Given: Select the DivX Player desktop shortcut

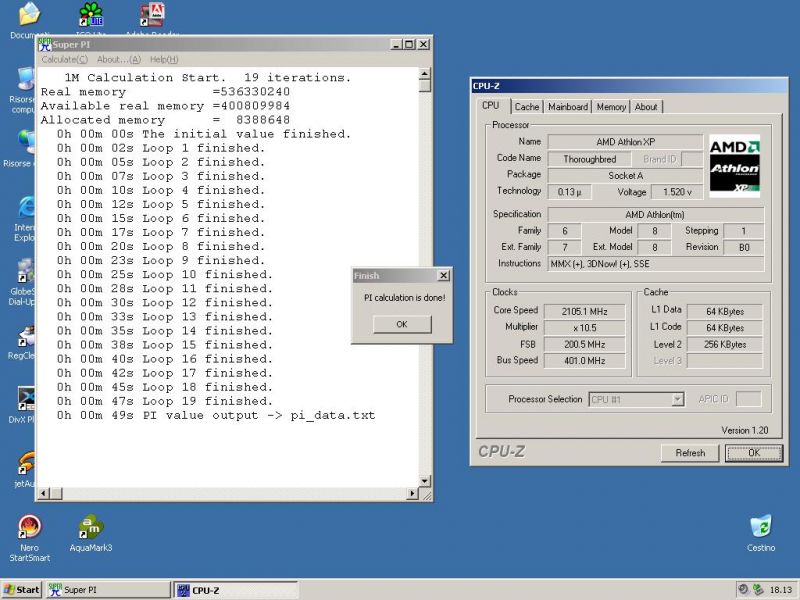Looking at the screenshot, I should tap(27, 398).
